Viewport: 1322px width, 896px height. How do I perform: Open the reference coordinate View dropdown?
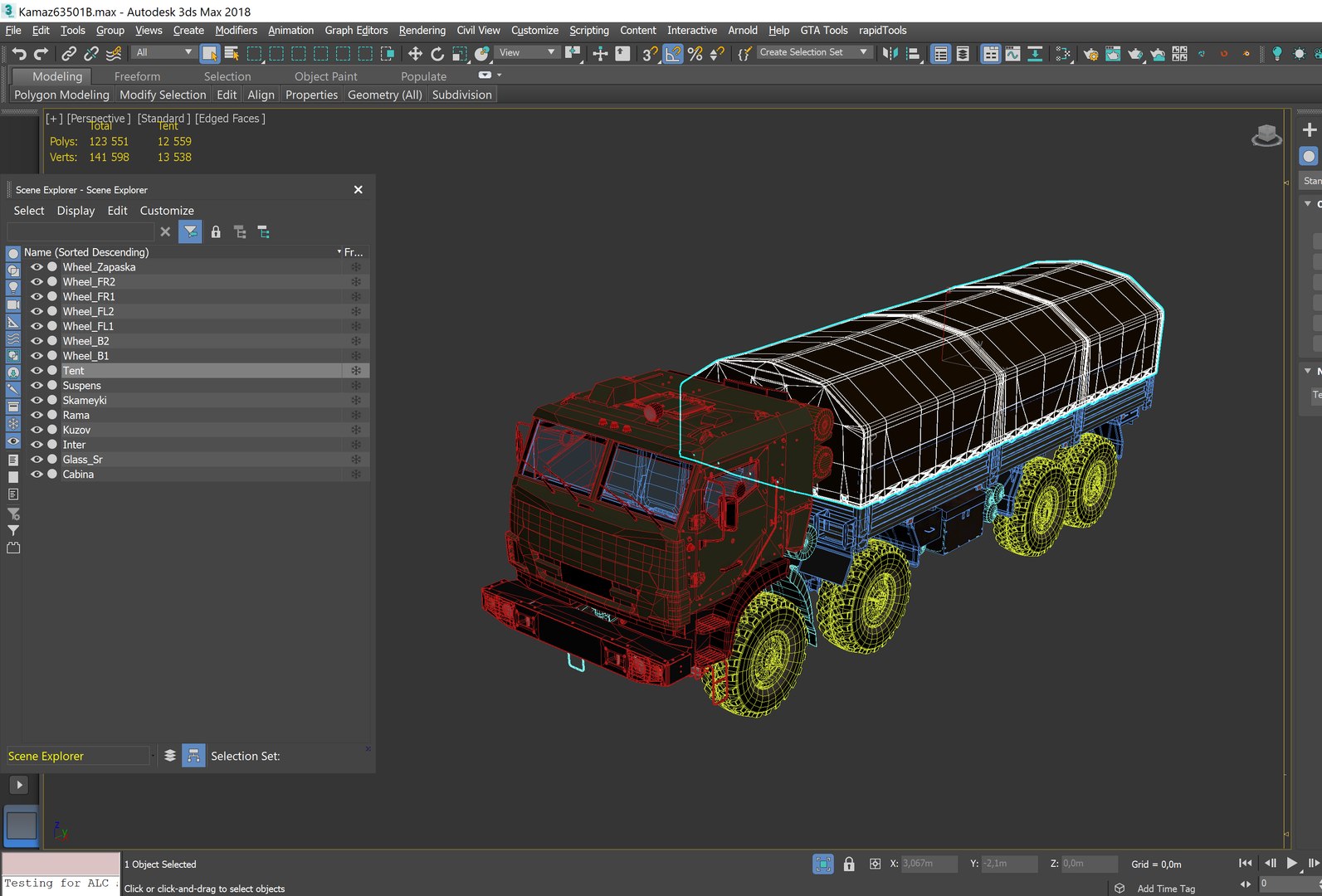coord(527,52)
